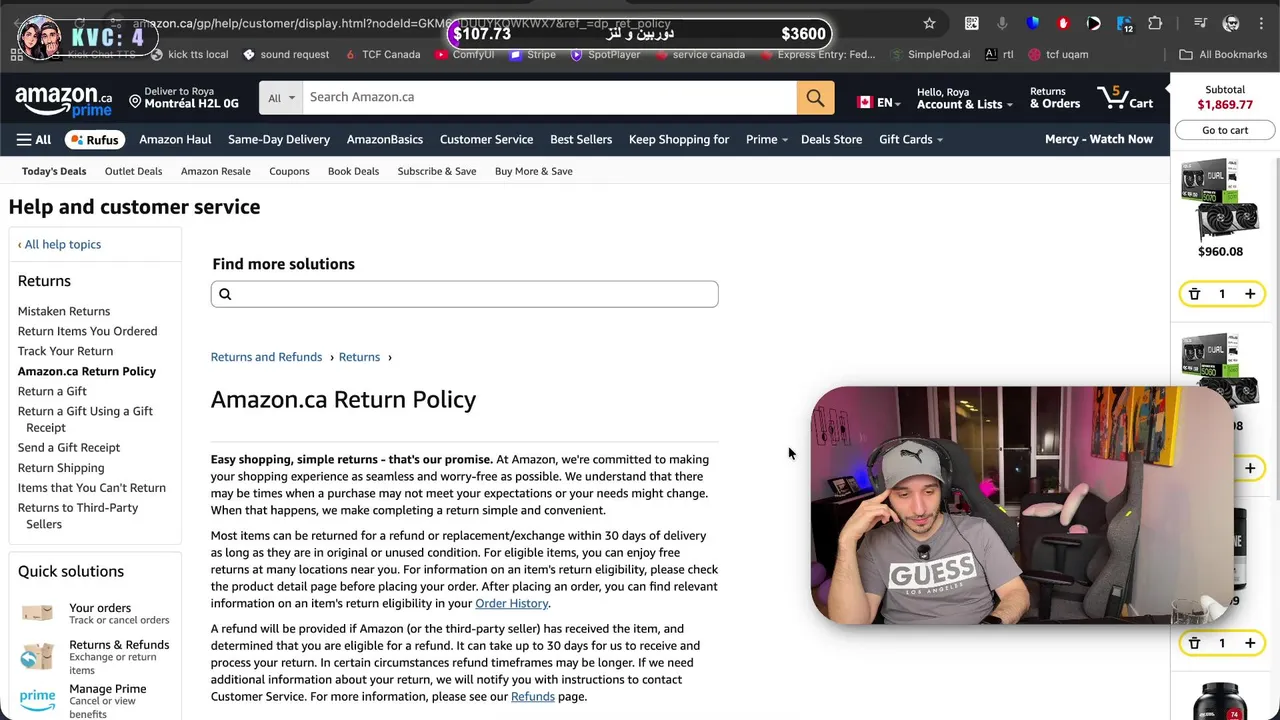Open the Coupons tab
This screenshot has width=1280, height=720.
click(x=289, y=171)
